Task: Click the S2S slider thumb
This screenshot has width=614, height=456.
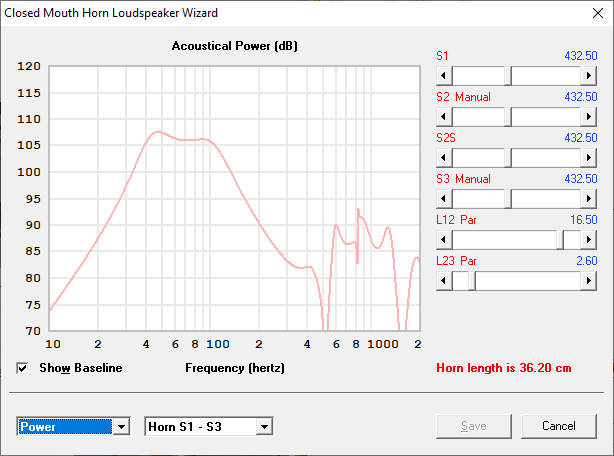Action: [507, 158]
